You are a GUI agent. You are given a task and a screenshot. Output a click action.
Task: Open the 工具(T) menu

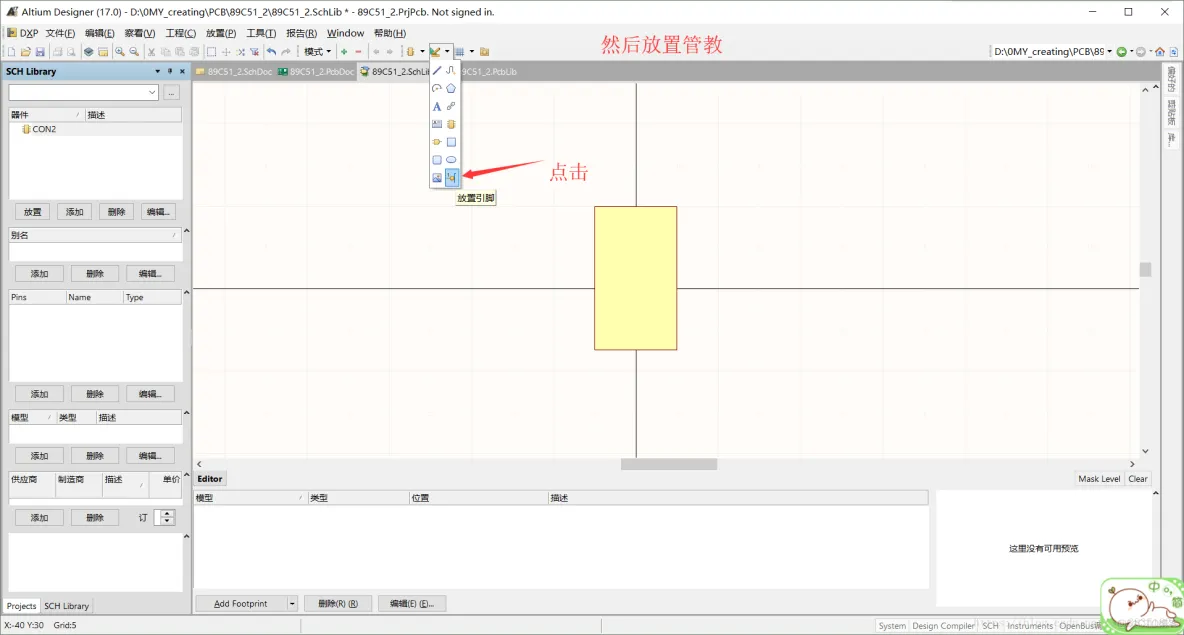(261, 33)
